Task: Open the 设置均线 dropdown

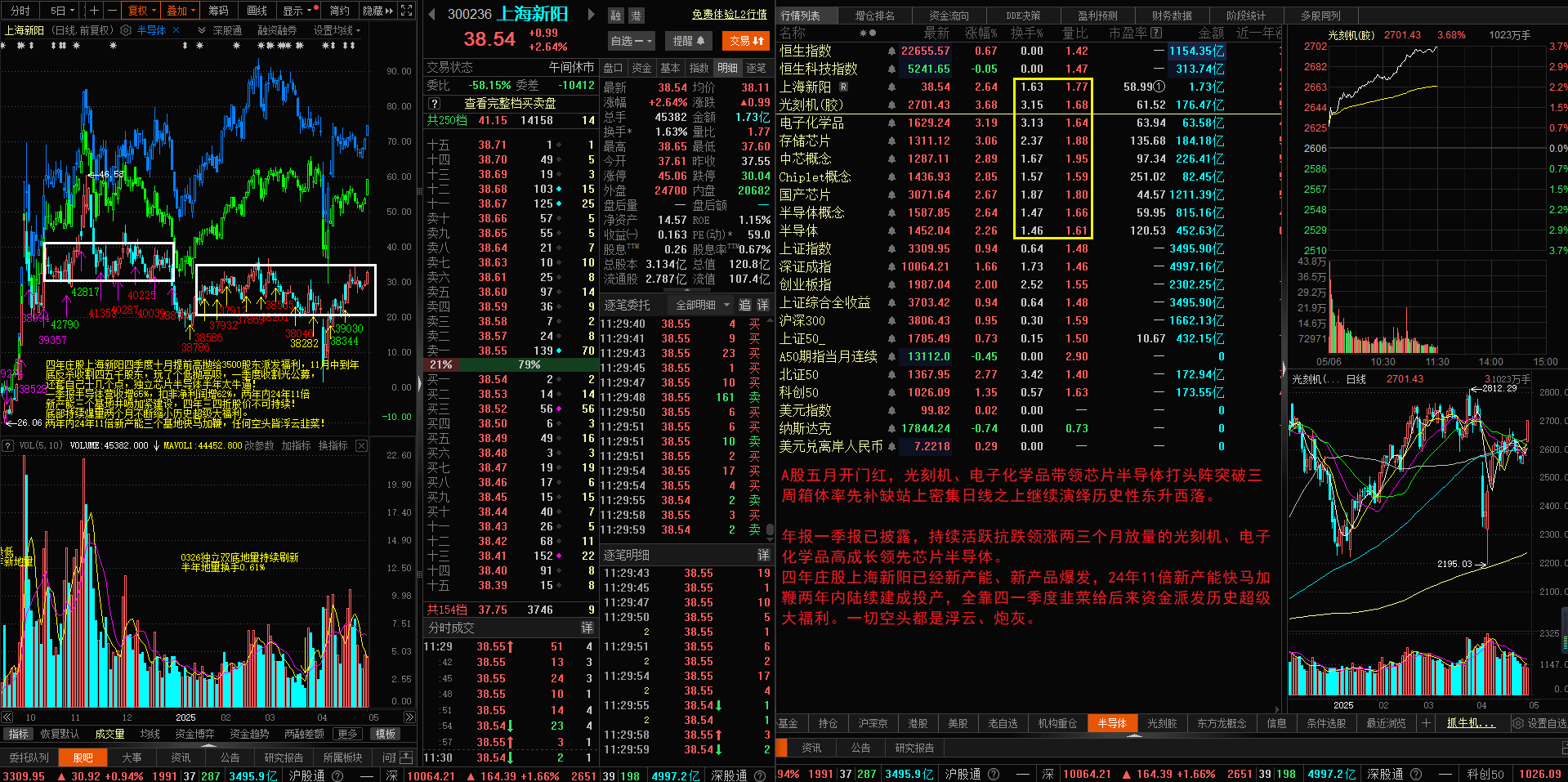Action: tap(337, 30)
